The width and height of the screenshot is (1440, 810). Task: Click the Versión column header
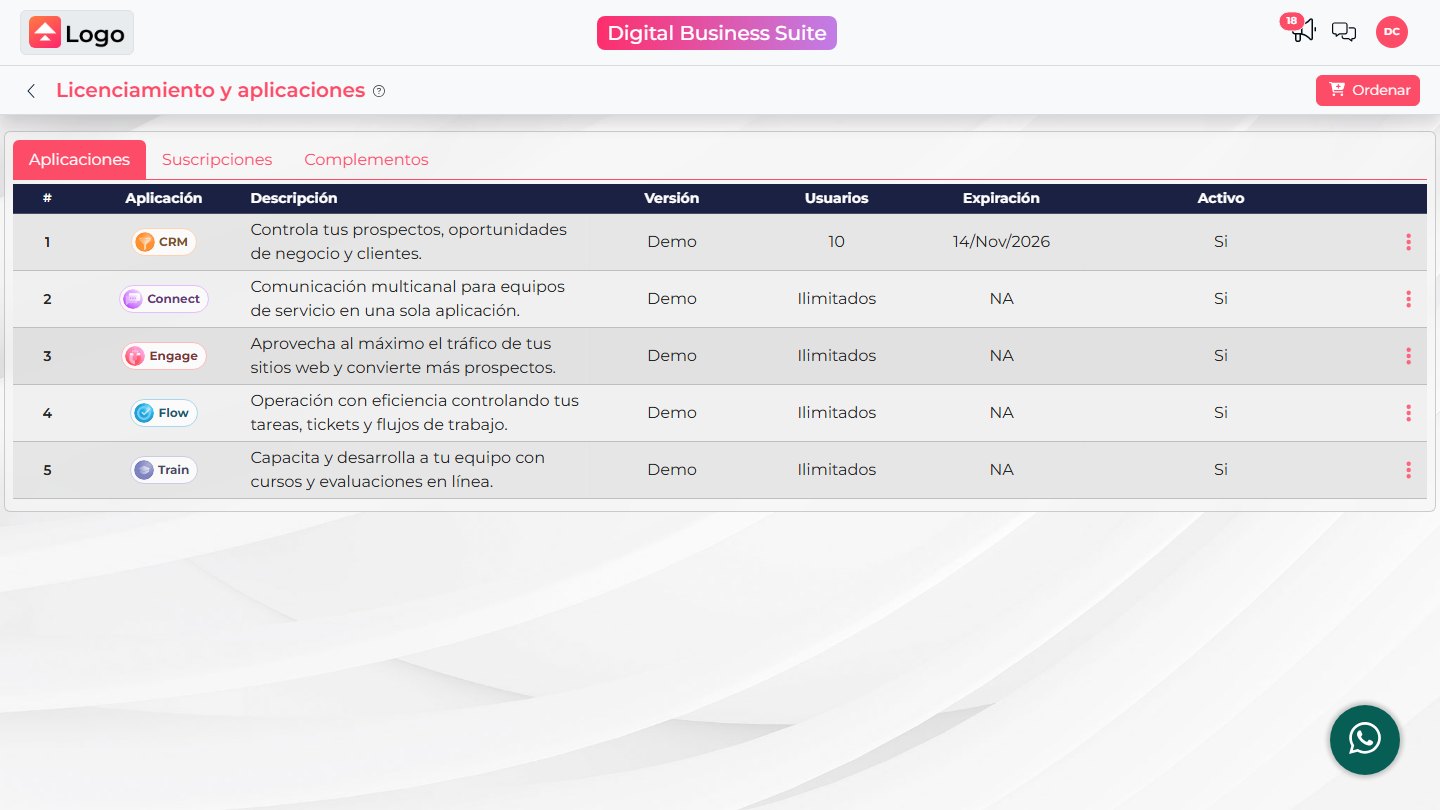click(x=672, y=198)
